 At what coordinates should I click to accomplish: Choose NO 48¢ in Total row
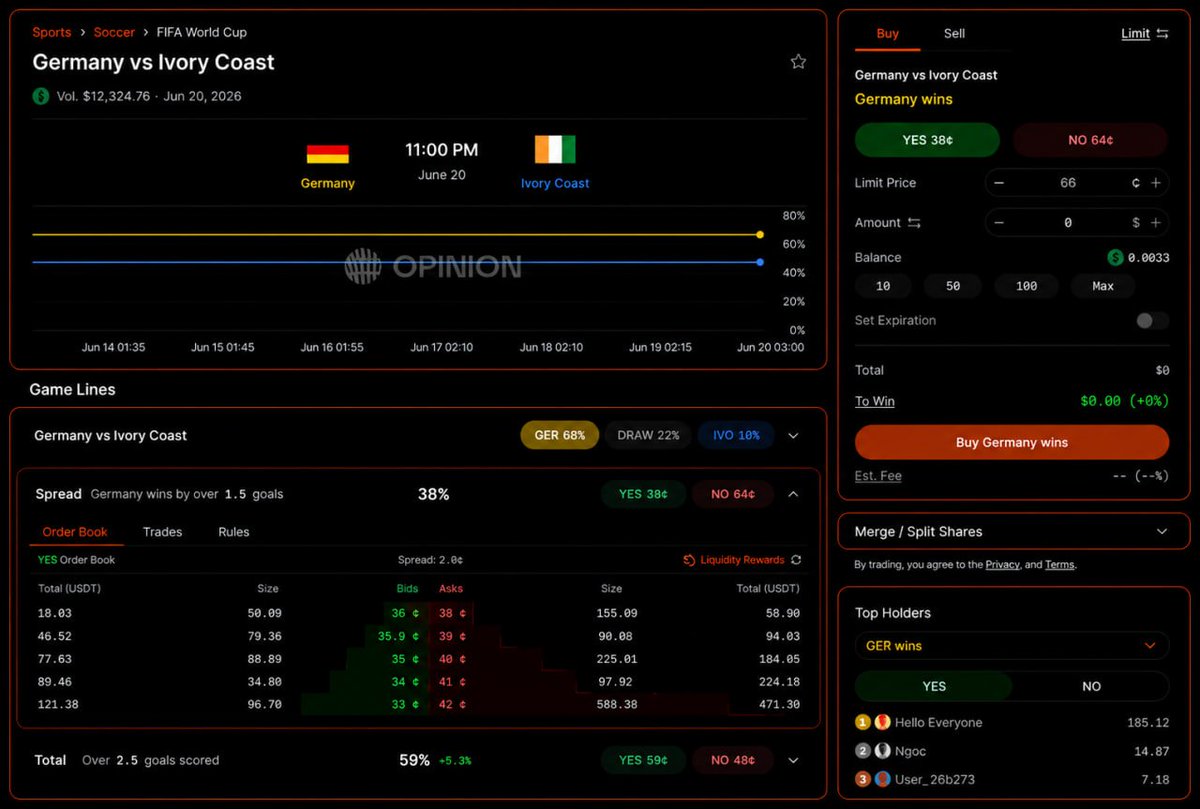coord(733,760)
